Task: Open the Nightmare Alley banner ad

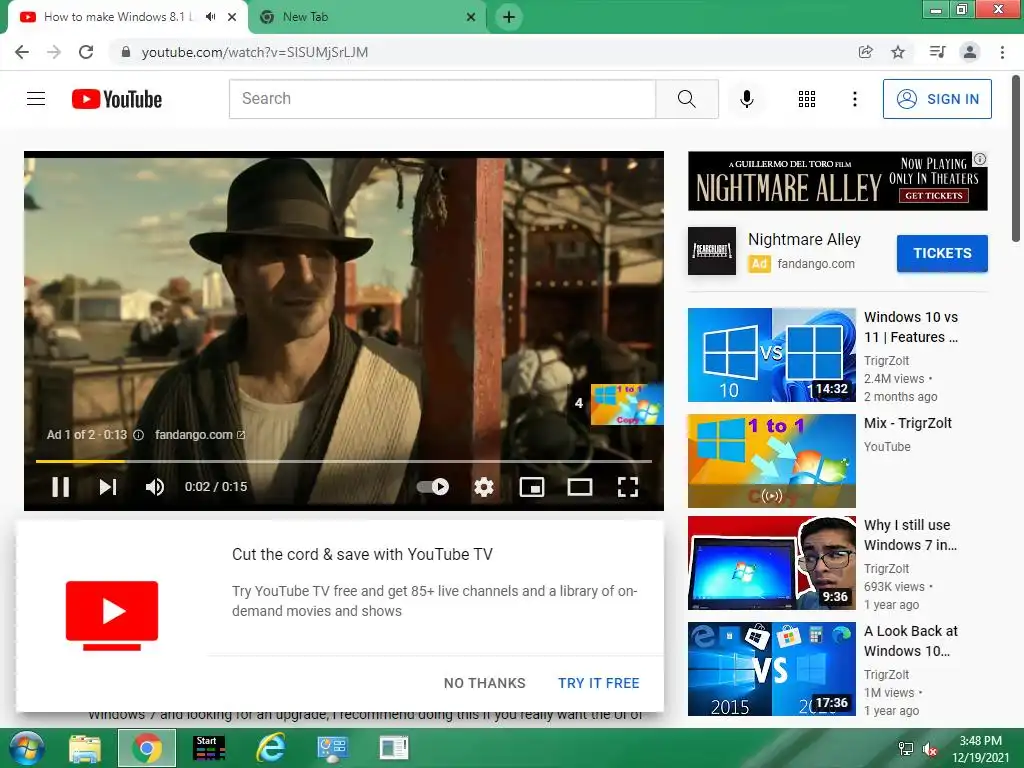Action: [x=837, y=181]
